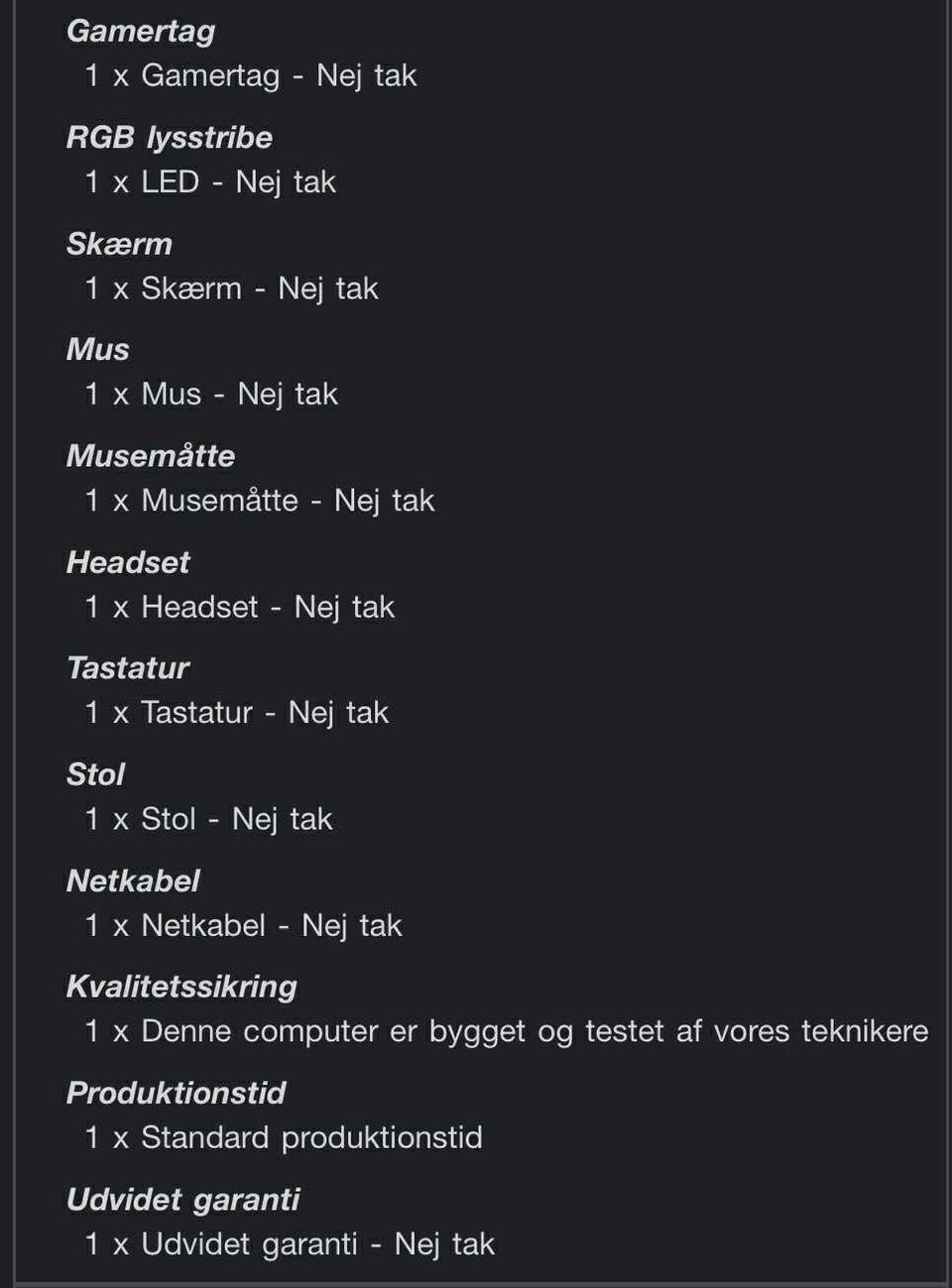Click the Gamertag section heading
This screenshot has width=952, height=1288.
141,31
